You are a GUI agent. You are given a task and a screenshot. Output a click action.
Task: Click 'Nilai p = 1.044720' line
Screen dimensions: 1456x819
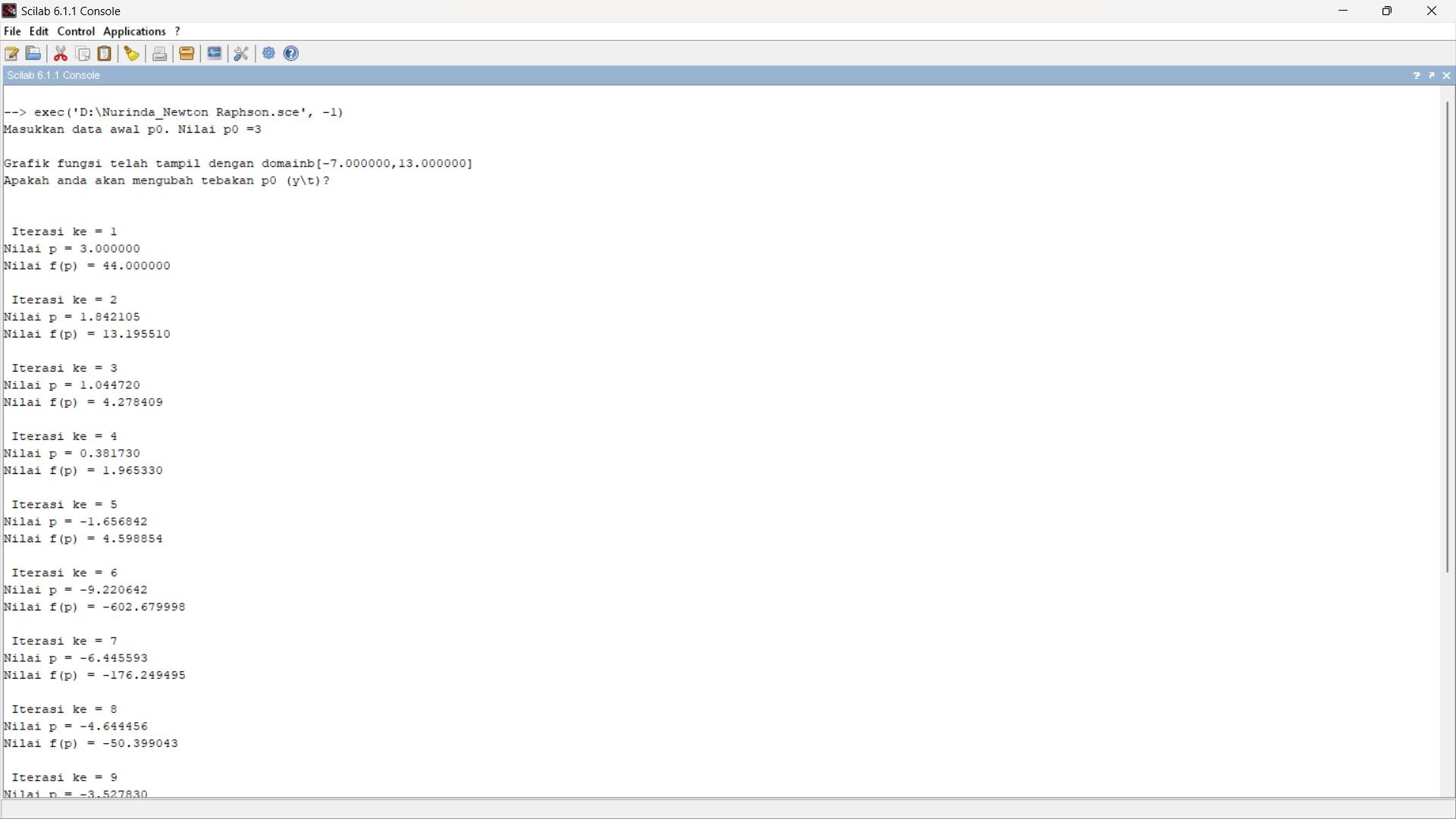tap(72, 386)
